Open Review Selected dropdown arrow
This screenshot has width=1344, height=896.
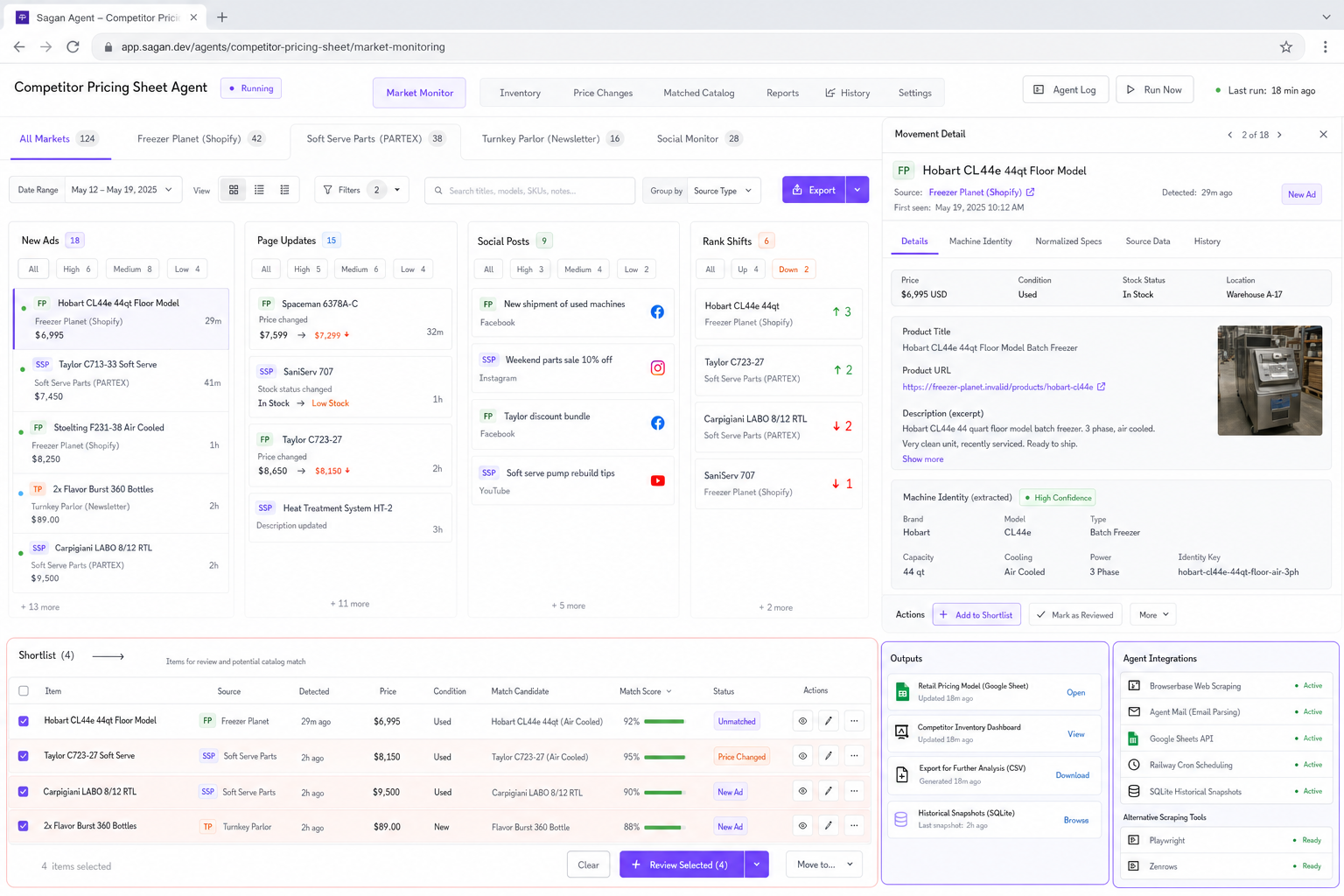pyautogui.click(x=757, y=864)
